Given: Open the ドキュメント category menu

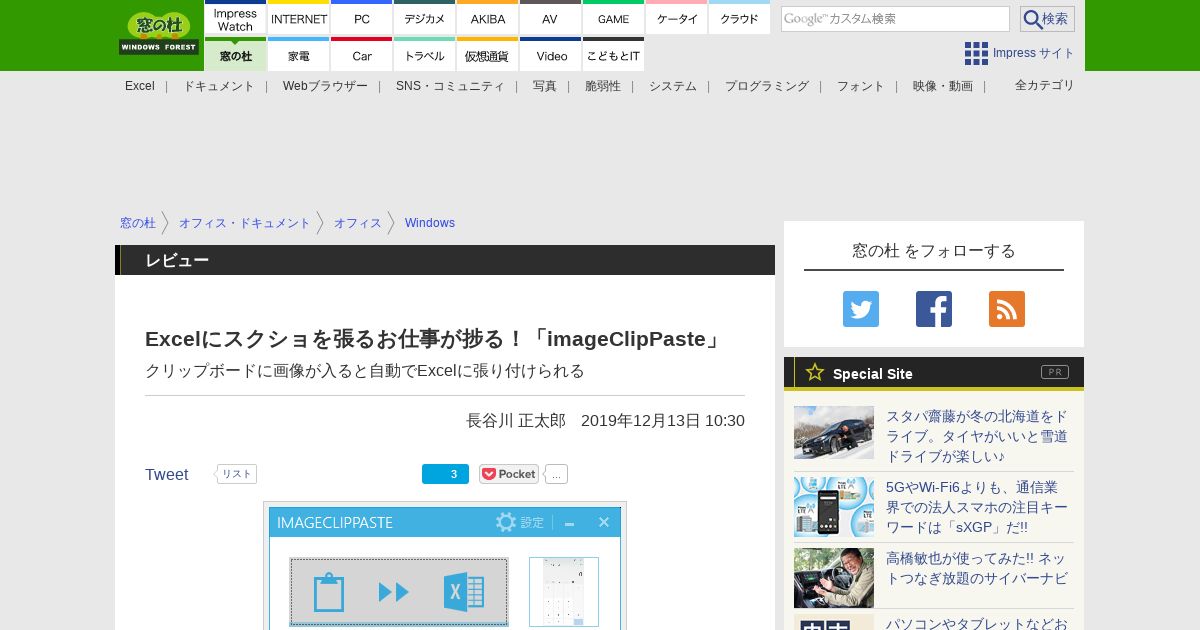Looking at the screenshot, I should point(219,86).
